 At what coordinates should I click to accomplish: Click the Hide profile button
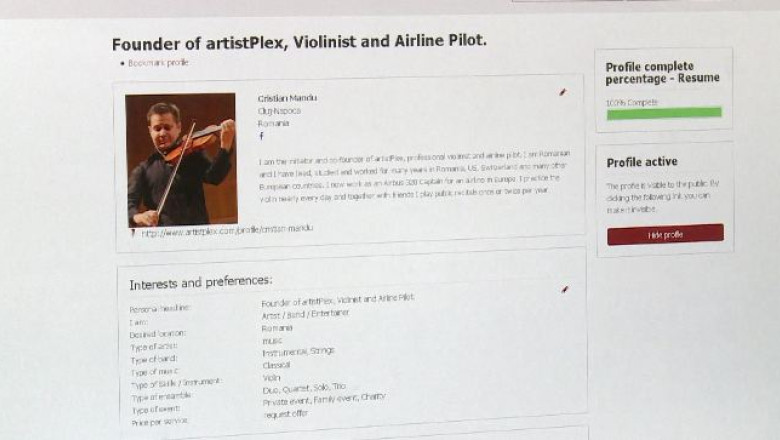point(665,235)
